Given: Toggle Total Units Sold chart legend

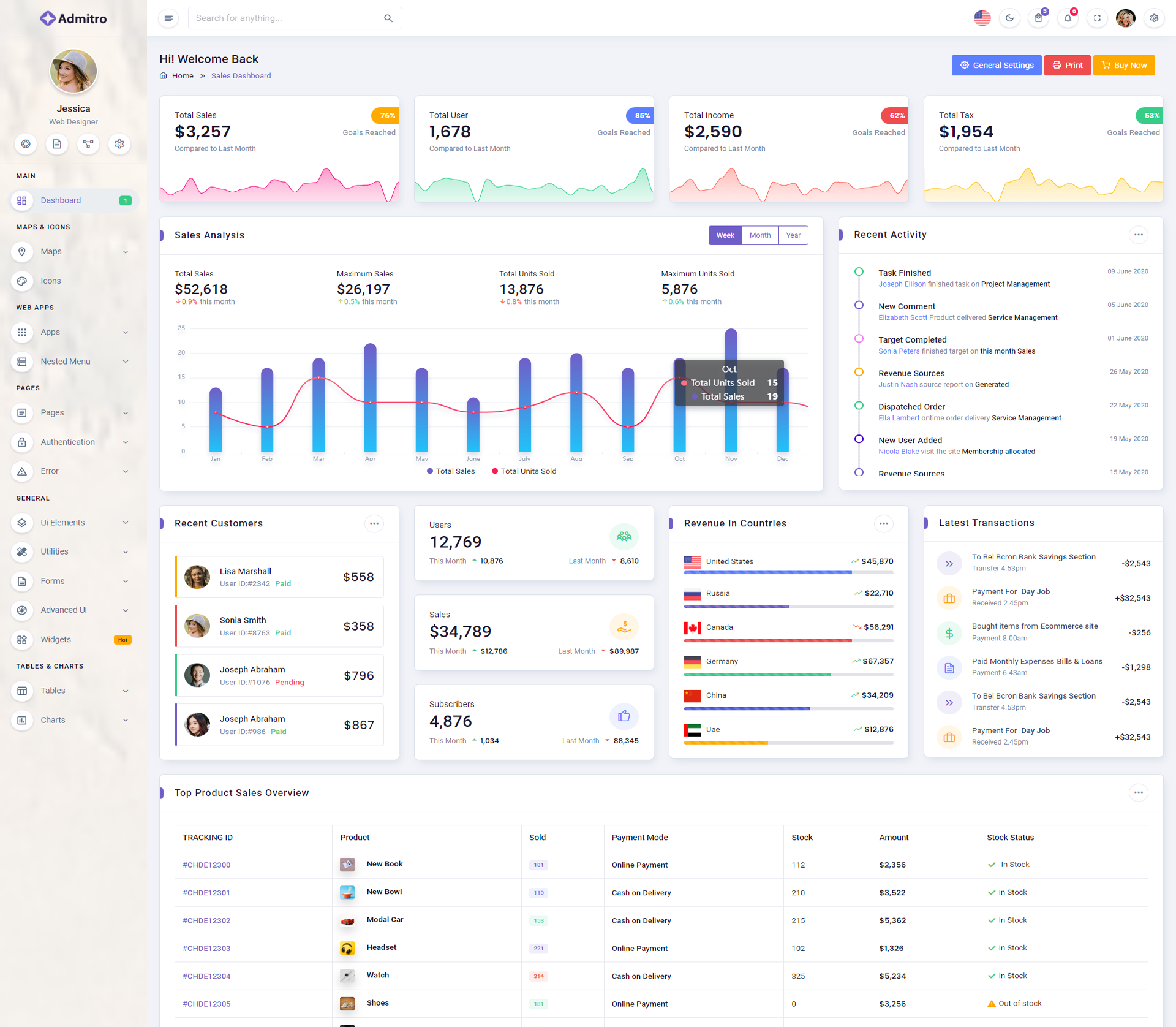Looking at the screenshot, I should (x=524, y=471).
